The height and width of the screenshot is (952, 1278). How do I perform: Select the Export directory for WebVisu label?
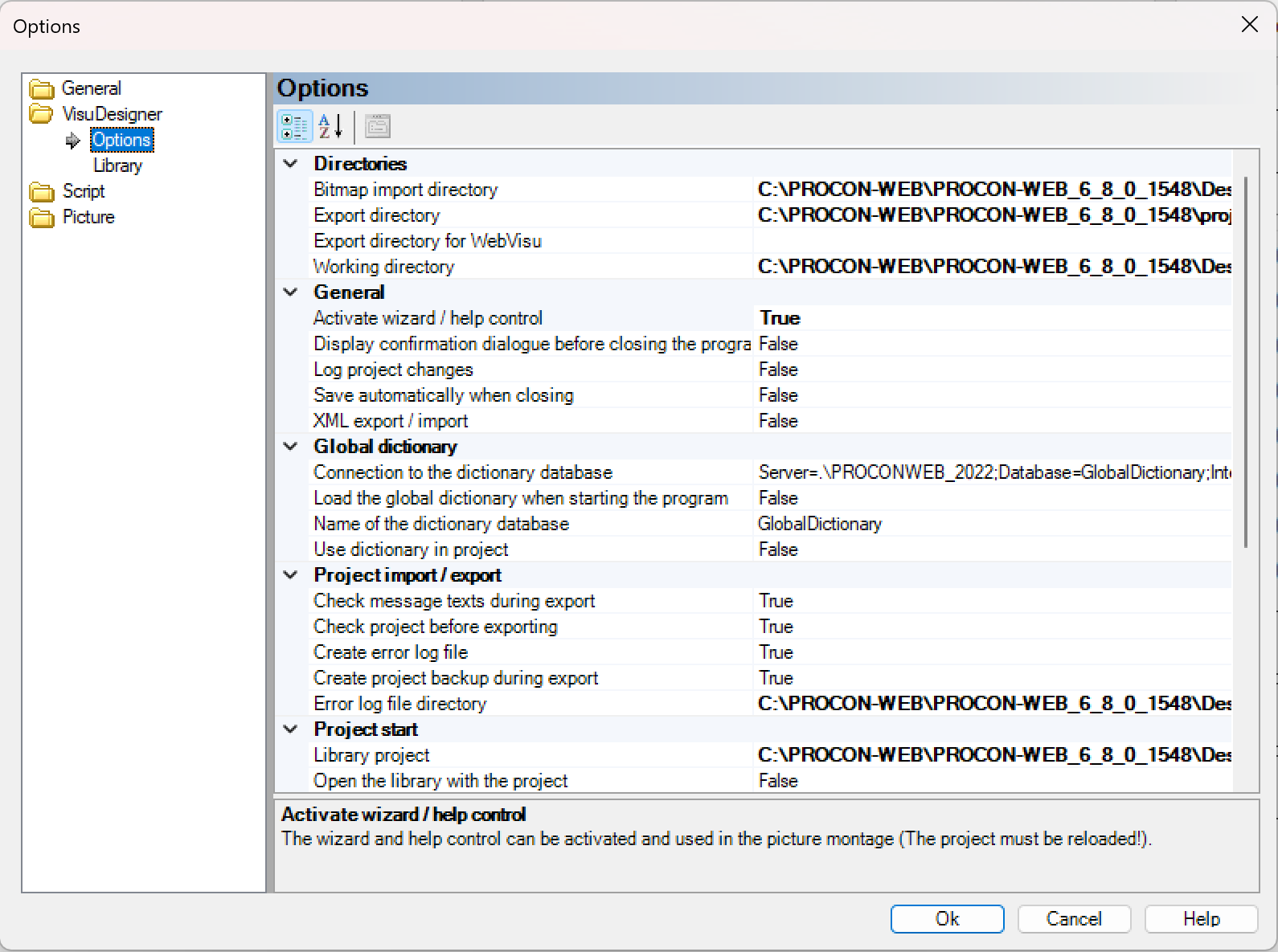click(x=427, y=241)
